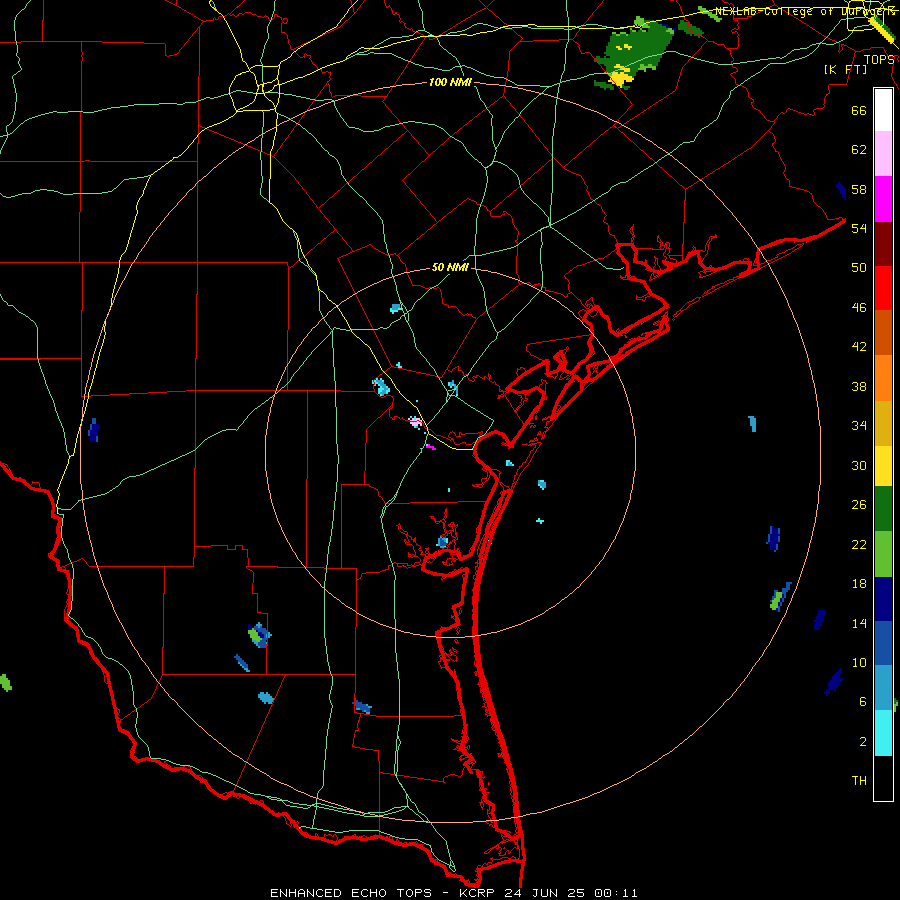900x900 pixels.
Task: Click the white swatch in the tops legend
Action: click(883, 110)
